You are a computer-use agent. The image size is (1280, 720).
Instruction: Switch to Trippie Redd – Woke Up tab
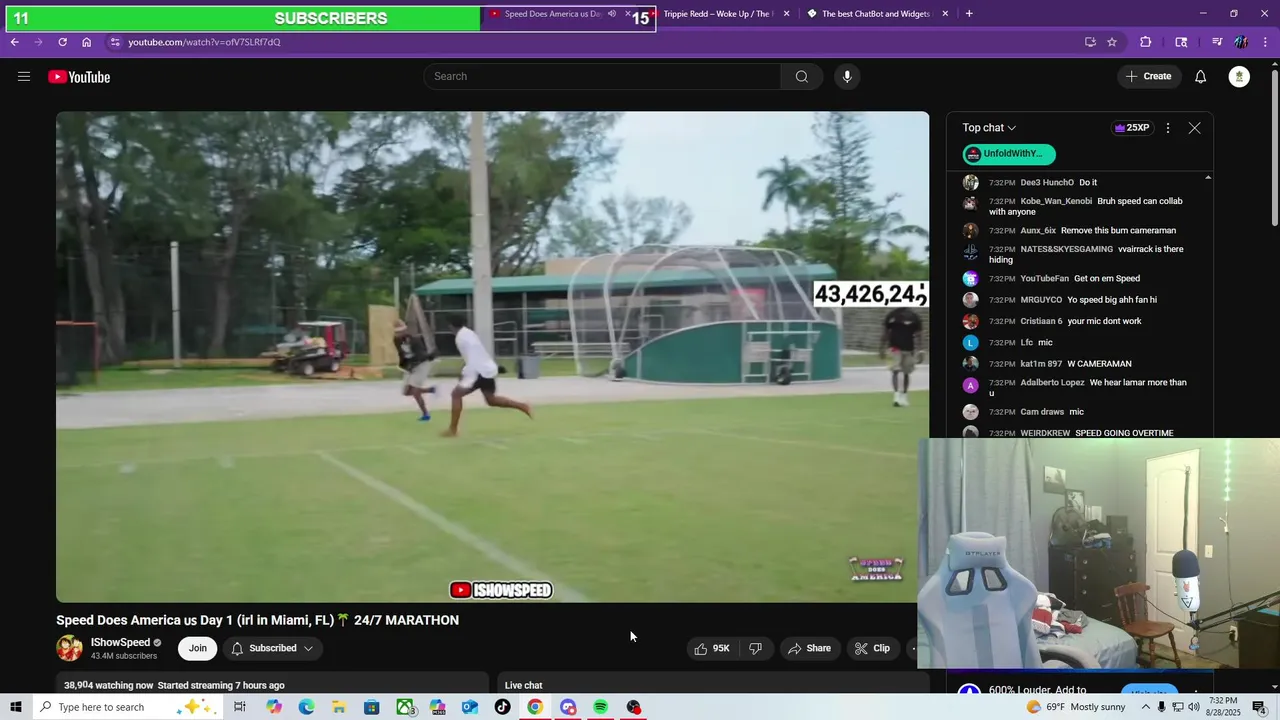click(x=718, y=14)
